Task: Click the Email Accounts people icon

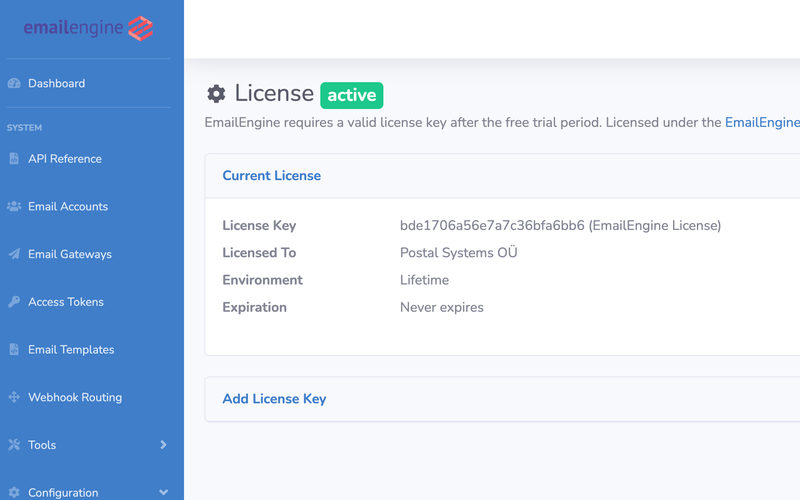Action: [14, 207]
